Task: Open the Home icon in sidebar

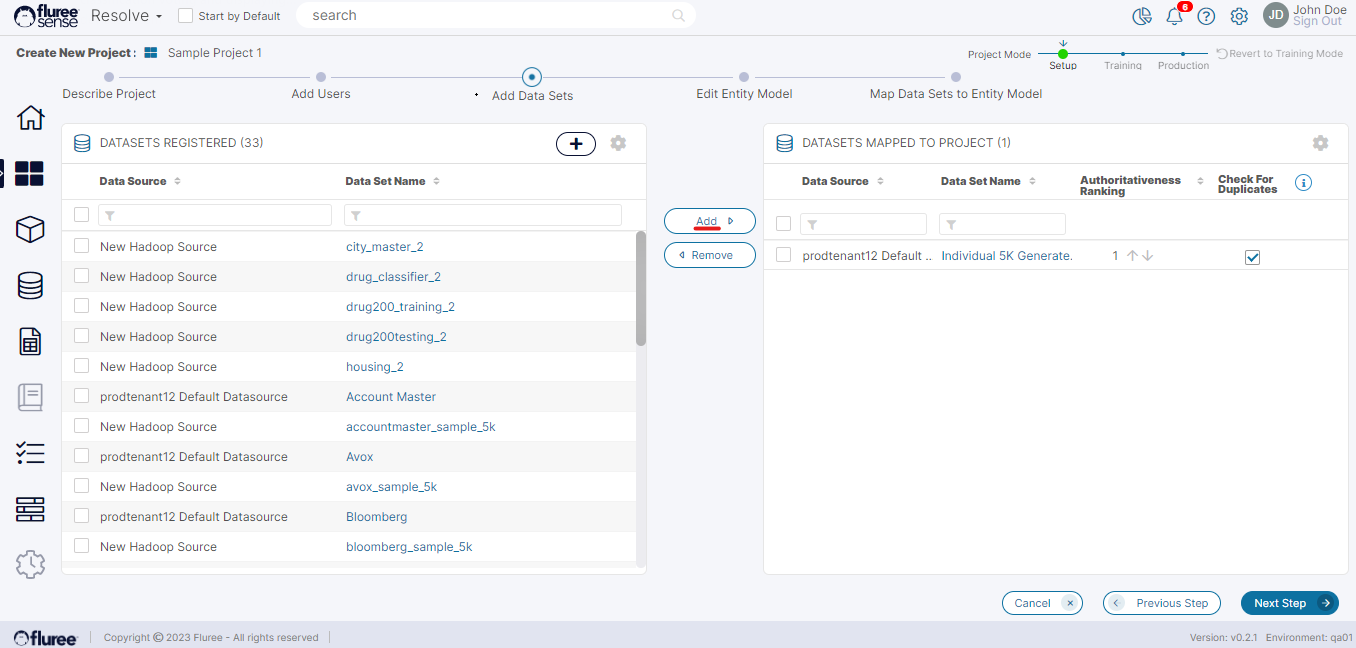Action: [30, 118]
